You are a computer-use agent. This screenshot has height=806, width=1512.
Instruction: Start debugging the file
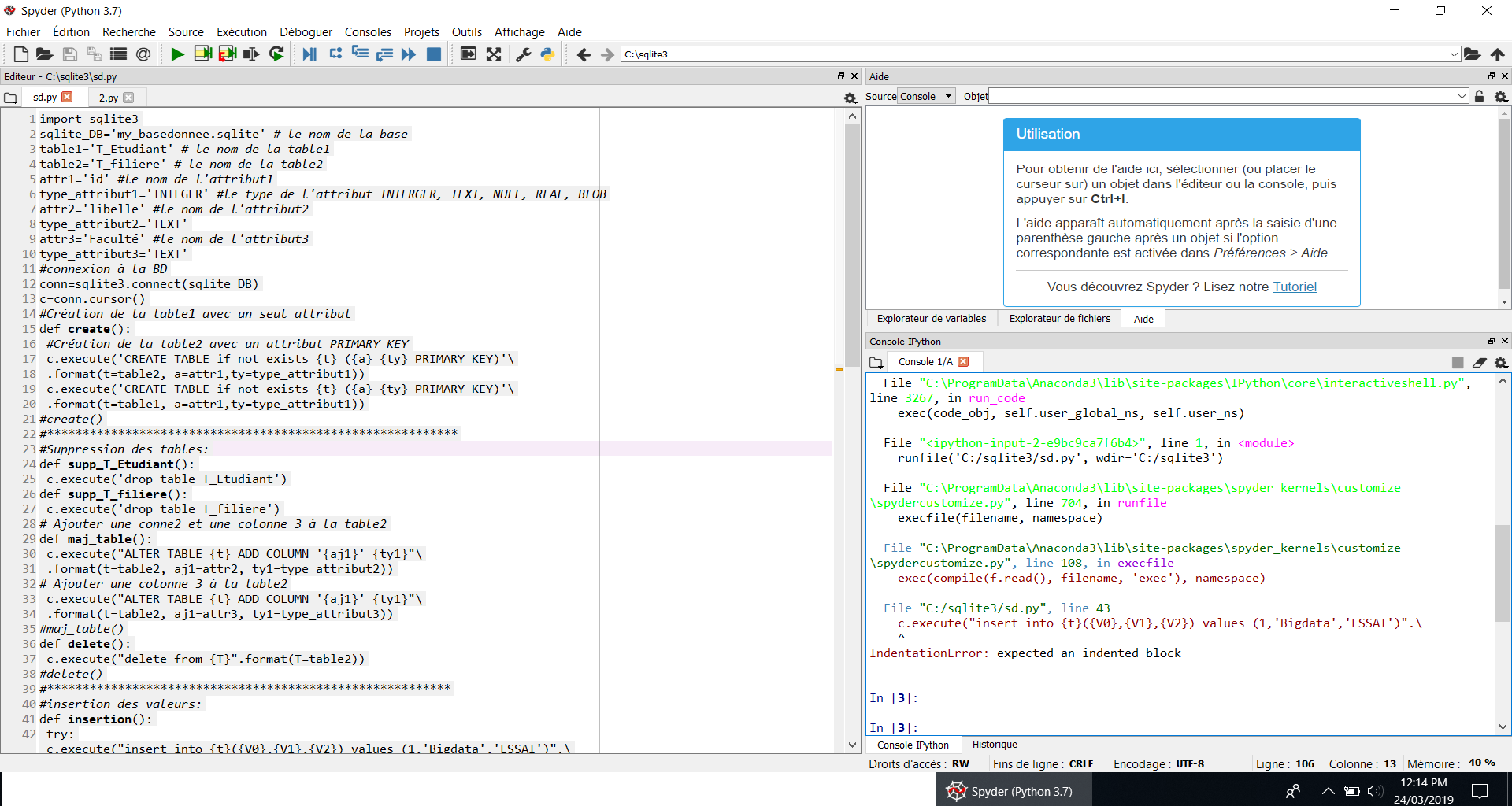pos(309,54)
